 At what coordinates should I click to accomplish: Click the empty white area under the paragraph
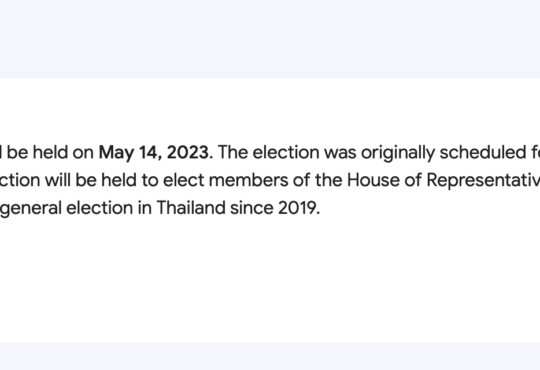point(270,279)
